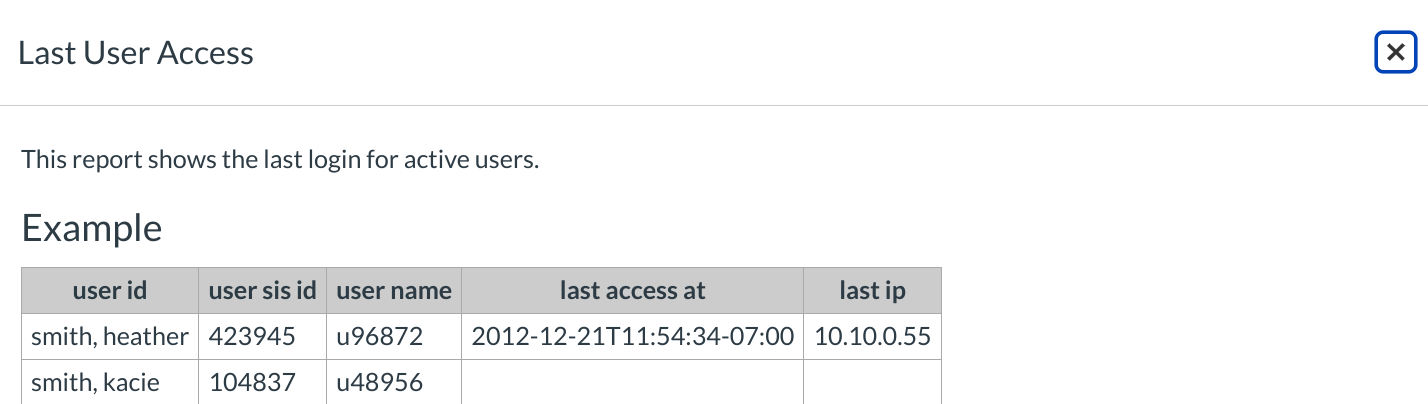Select the "user sis id" column header
Viewport: 1428px width, 404px height.
(x=262, y=291)
